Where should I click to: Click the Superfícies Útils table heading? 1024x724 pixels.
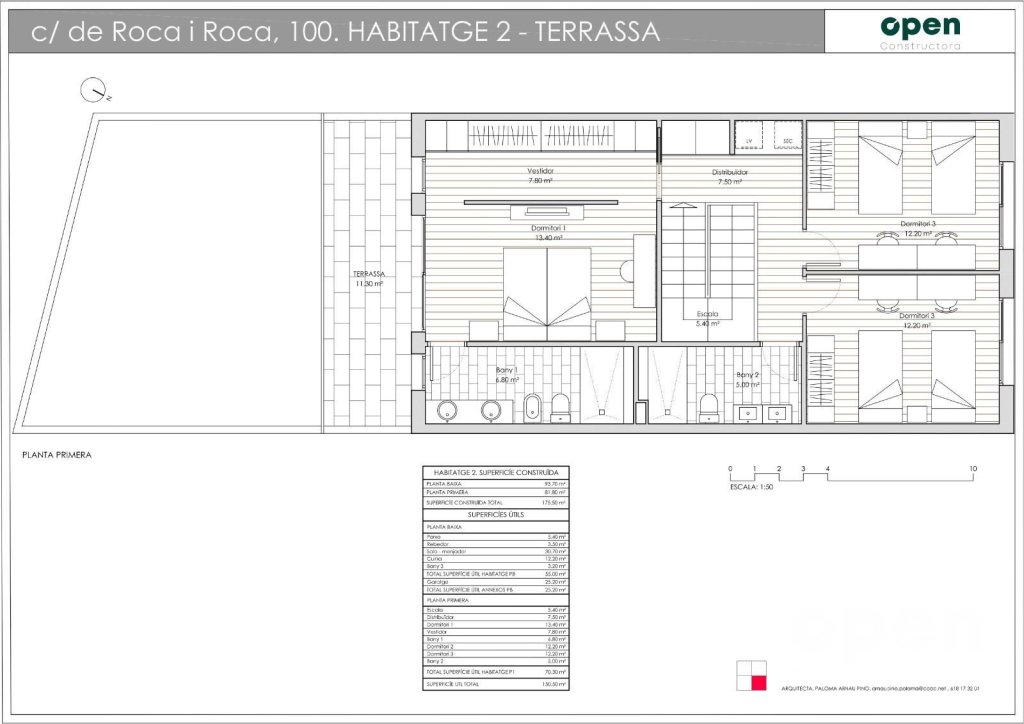point(496,514)
